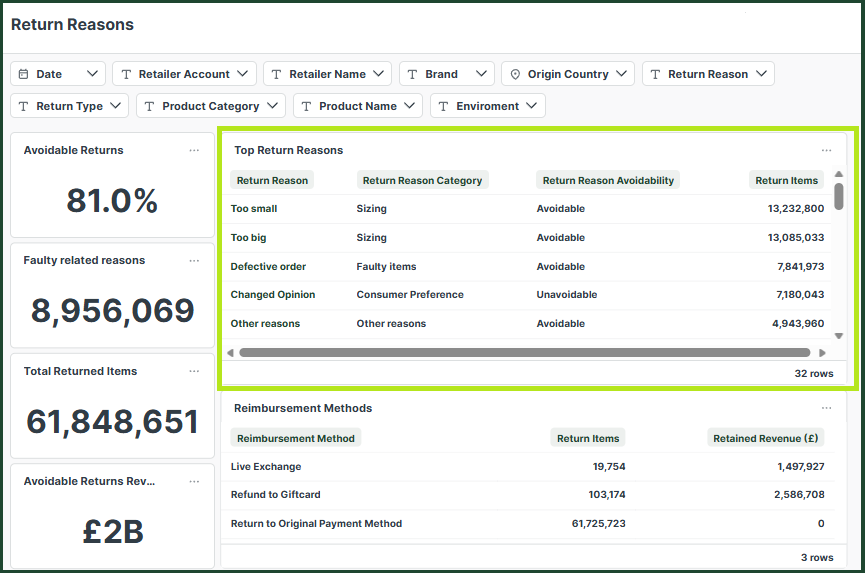Click the 61,725,723 return items value
This screenshot has height=573, width=865.
point(599,523)
